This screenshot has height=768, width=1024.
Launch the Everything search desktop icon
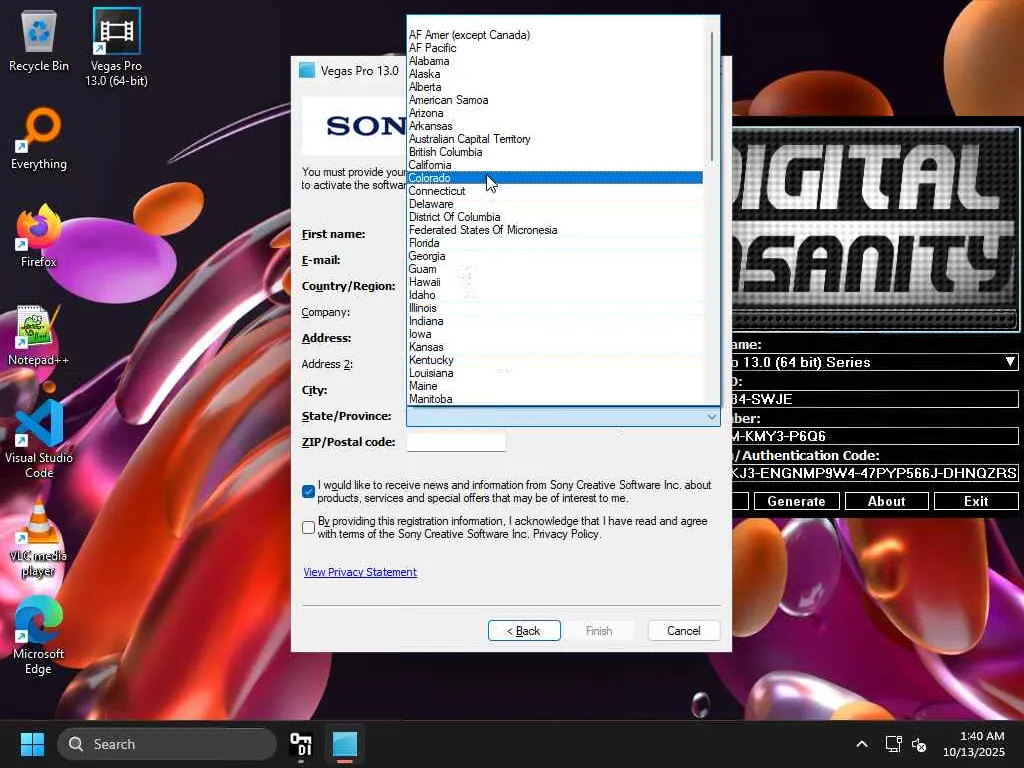coord(39,140)
